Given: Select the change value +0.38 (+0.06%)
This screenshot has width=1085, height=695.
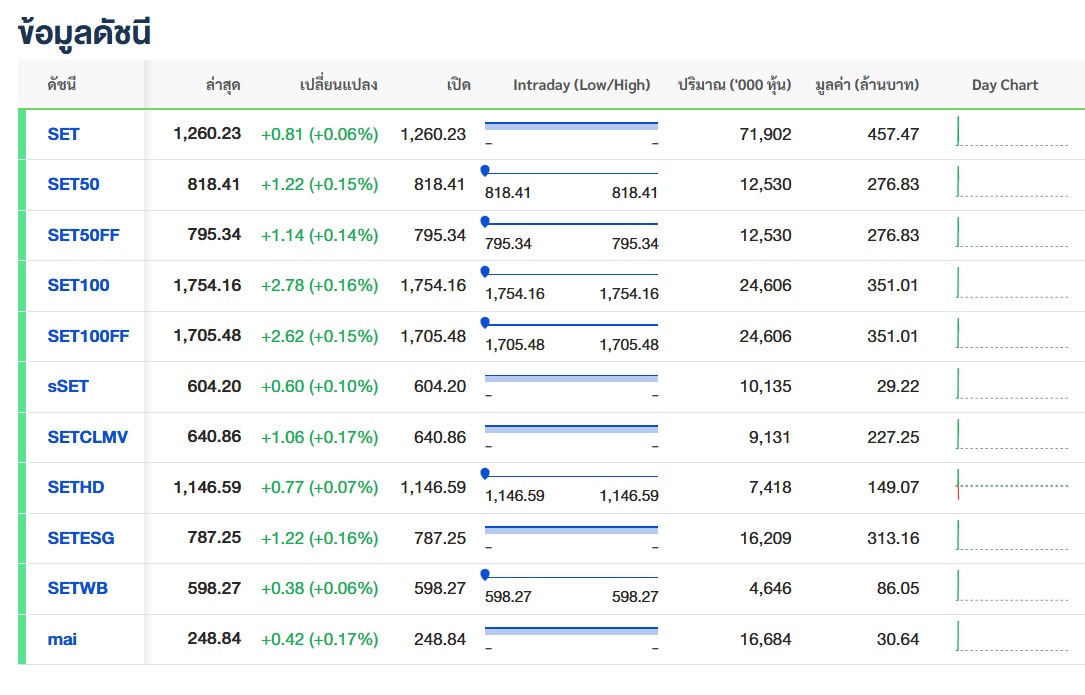Looking at the screenshot, I should point(320,588).
